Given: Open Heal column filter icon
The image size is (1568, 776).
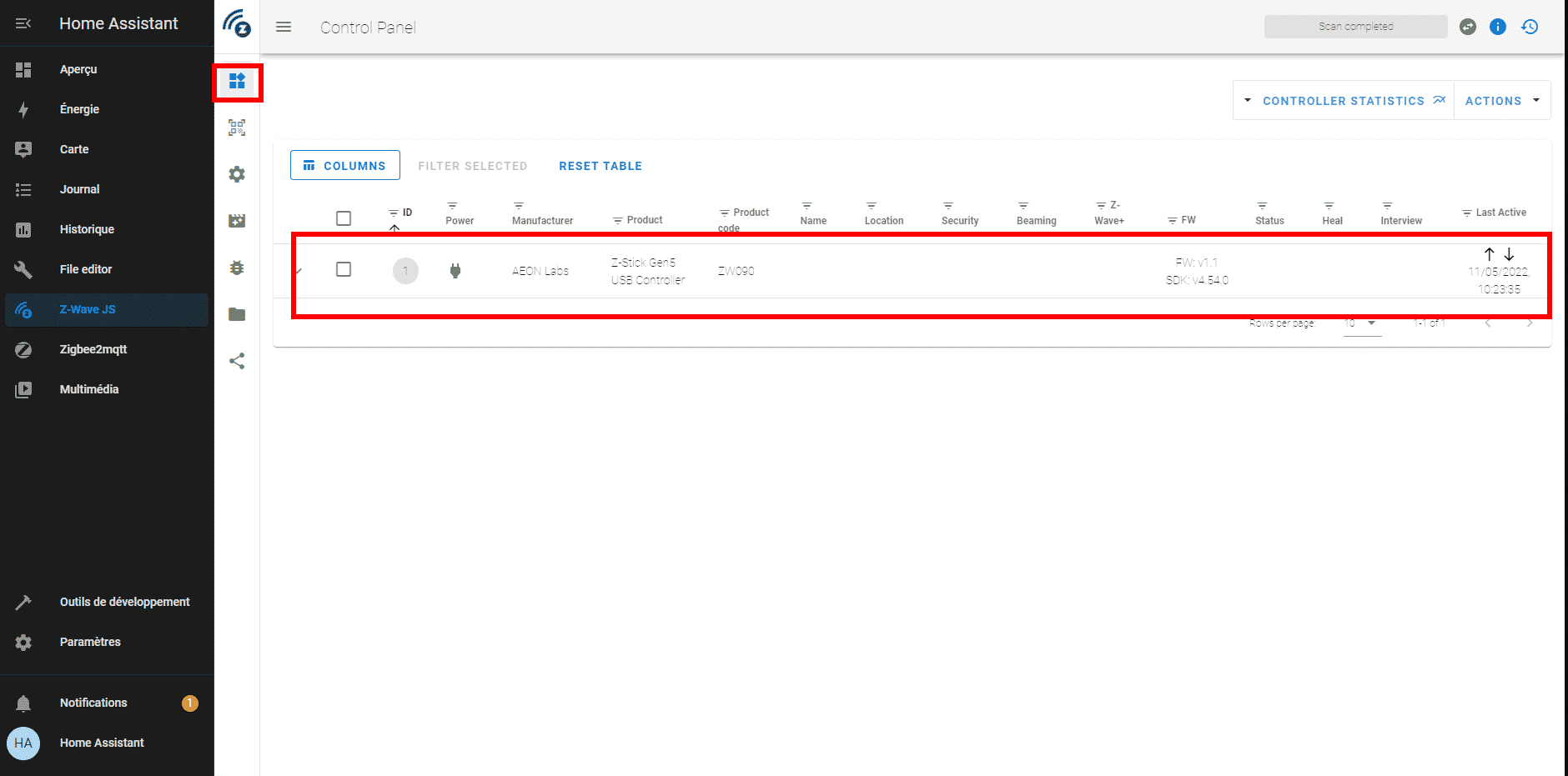Looking at the screenshot, I should pos(1329,205).
